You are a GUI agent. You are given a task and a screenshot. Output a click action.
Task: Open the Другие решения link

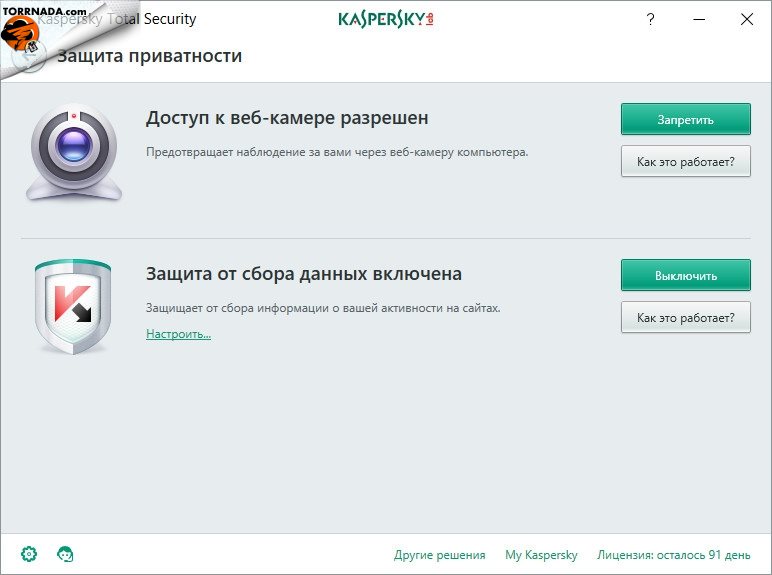[439, 555]
